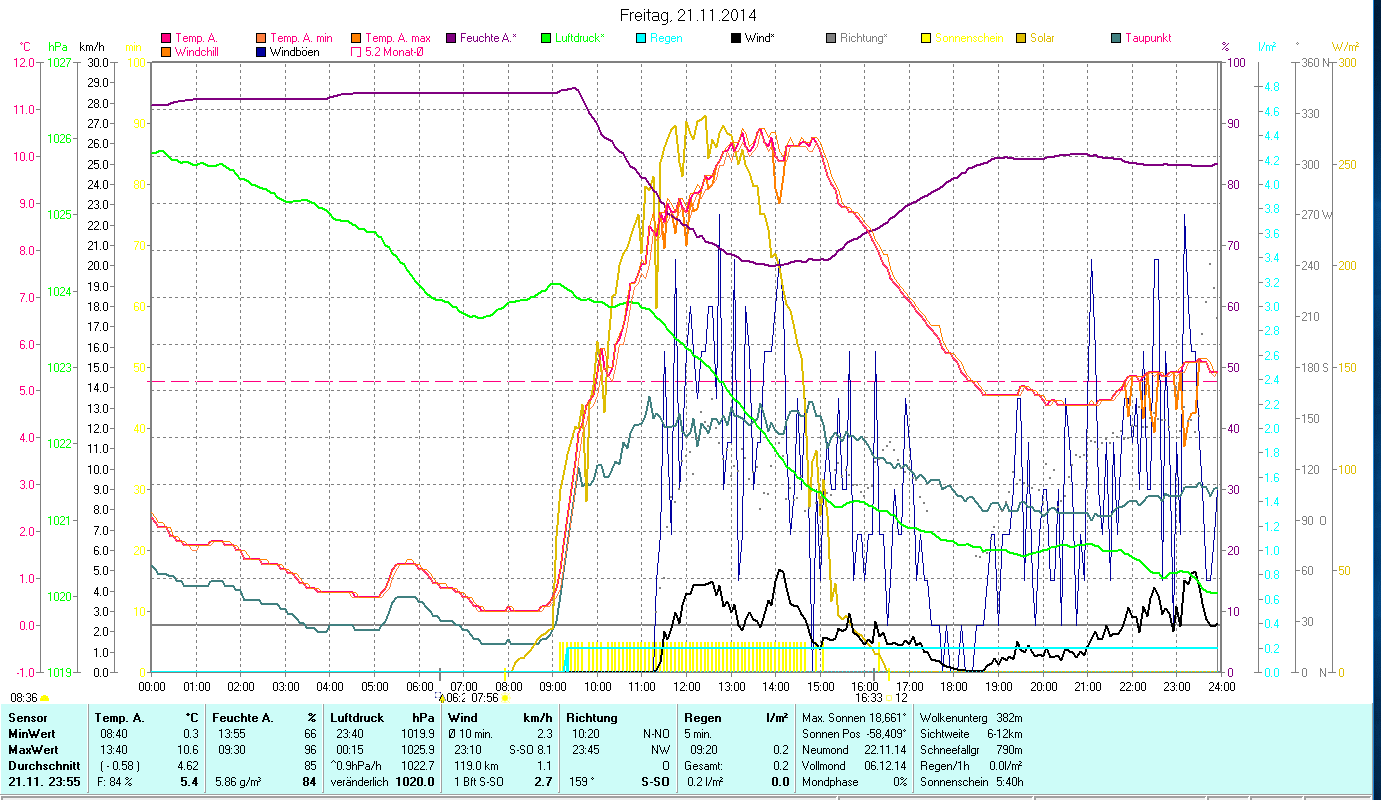Click the '24:00' time axis label
The width and height of the screenshot is (1381, 800).
coord(1221,686)
